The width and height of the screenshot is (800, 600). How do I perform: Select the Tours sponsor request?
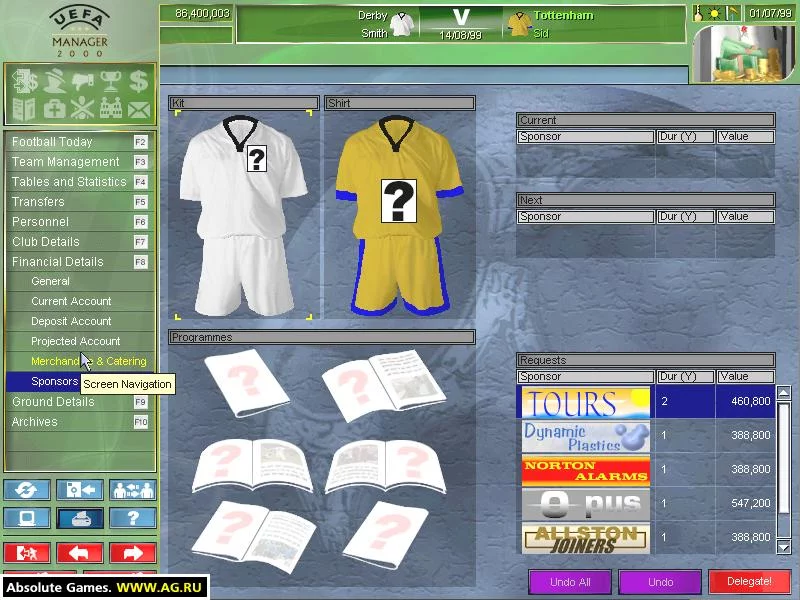pos(646,402)
